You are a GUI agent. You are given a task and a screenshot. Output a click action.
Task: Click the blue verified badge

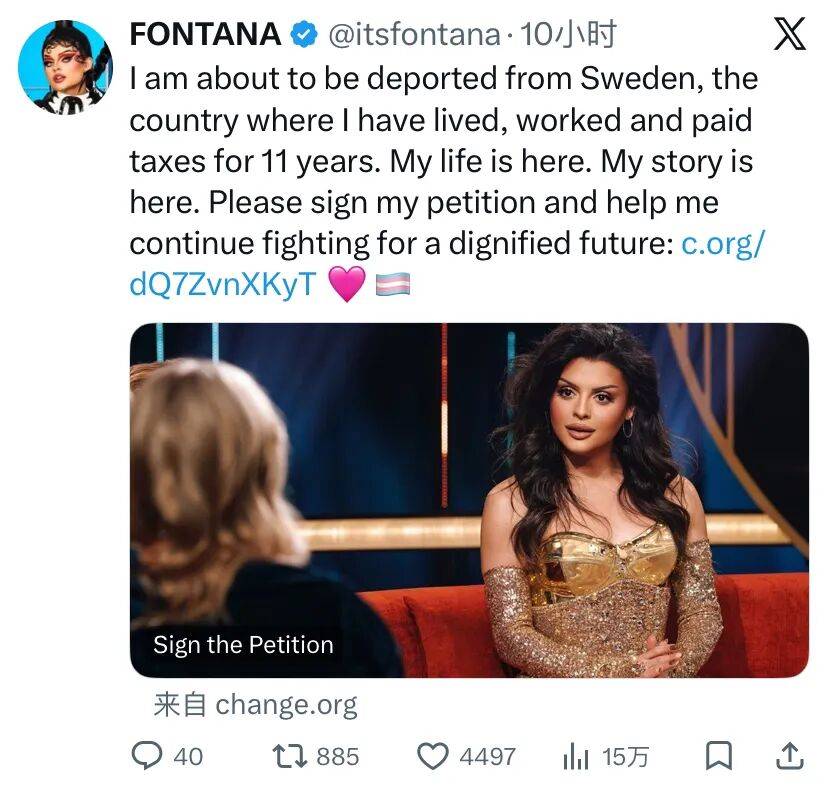click(x=303, y=36)
